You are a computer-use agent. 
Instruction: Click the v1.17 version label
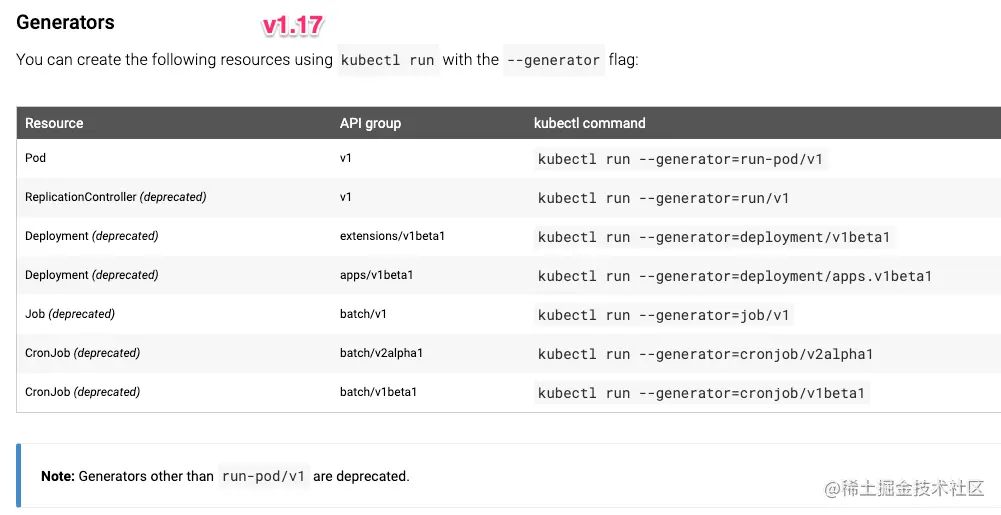(292, 26)
